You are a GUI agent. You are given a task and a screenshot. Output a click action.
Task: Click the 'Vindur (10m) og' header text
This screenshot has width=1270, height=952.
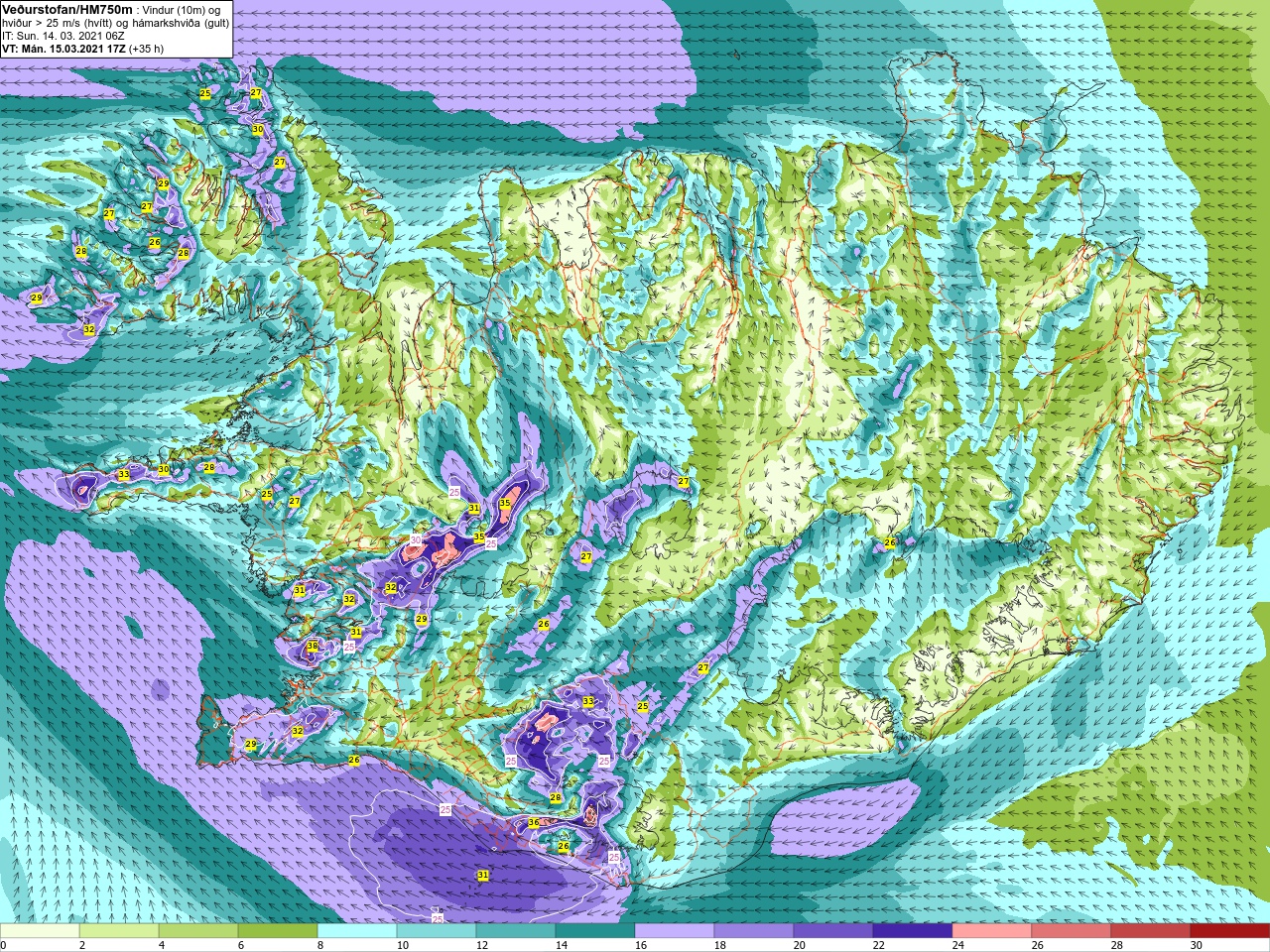click(x=182, y=10)
